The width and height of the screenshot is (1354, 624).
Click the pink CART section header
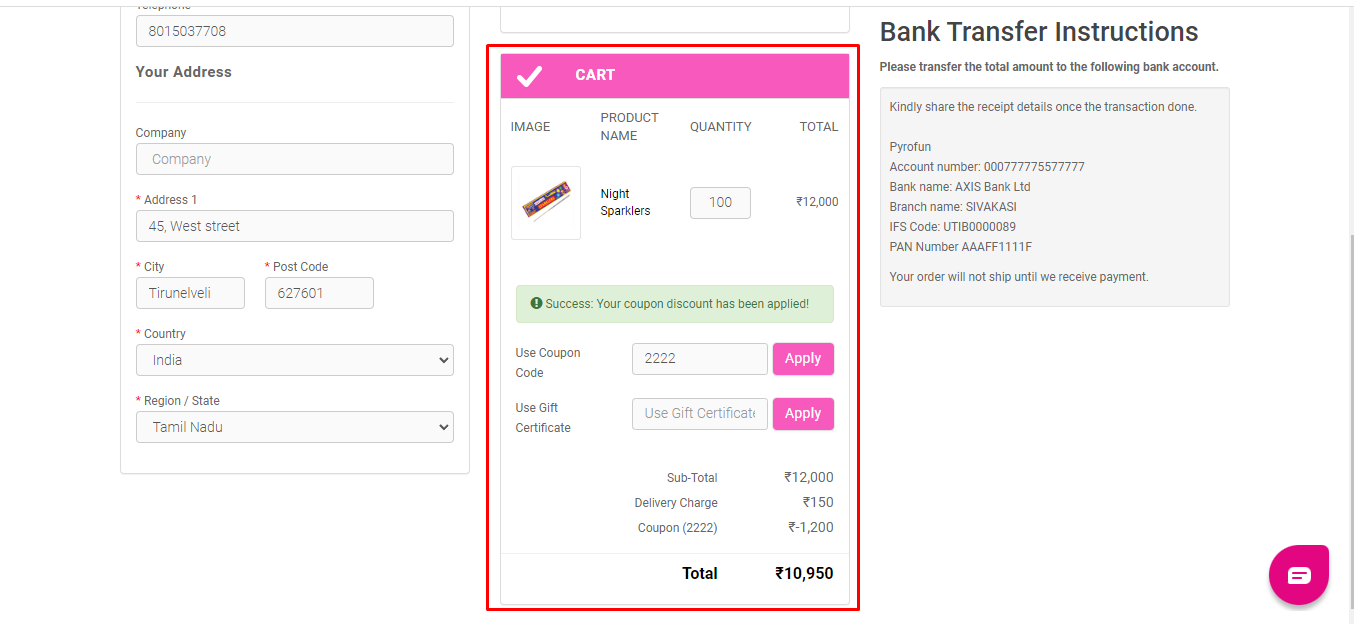675,75
